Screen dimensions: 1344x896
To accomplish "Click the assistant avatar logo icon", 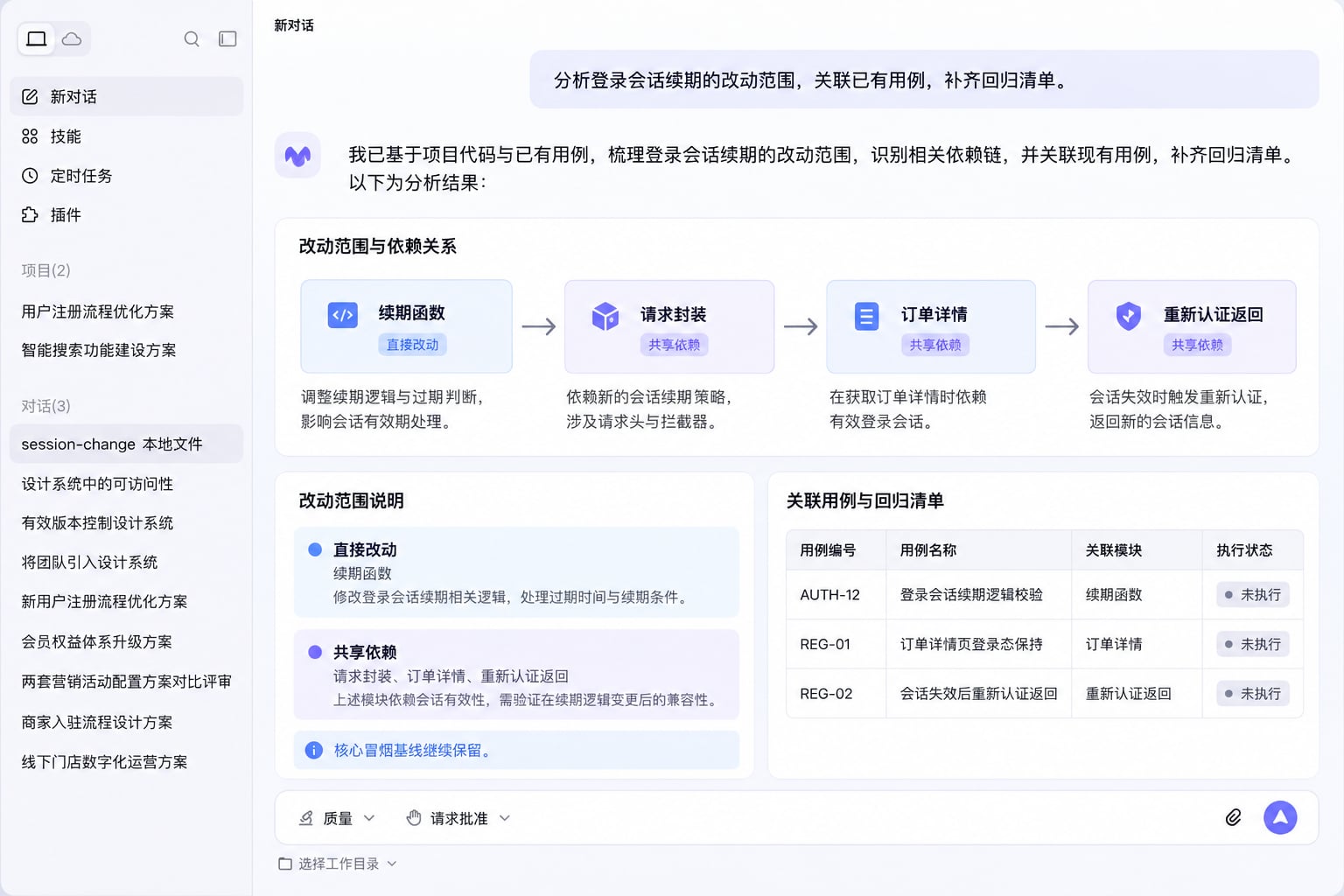I will tap(297, 156).
